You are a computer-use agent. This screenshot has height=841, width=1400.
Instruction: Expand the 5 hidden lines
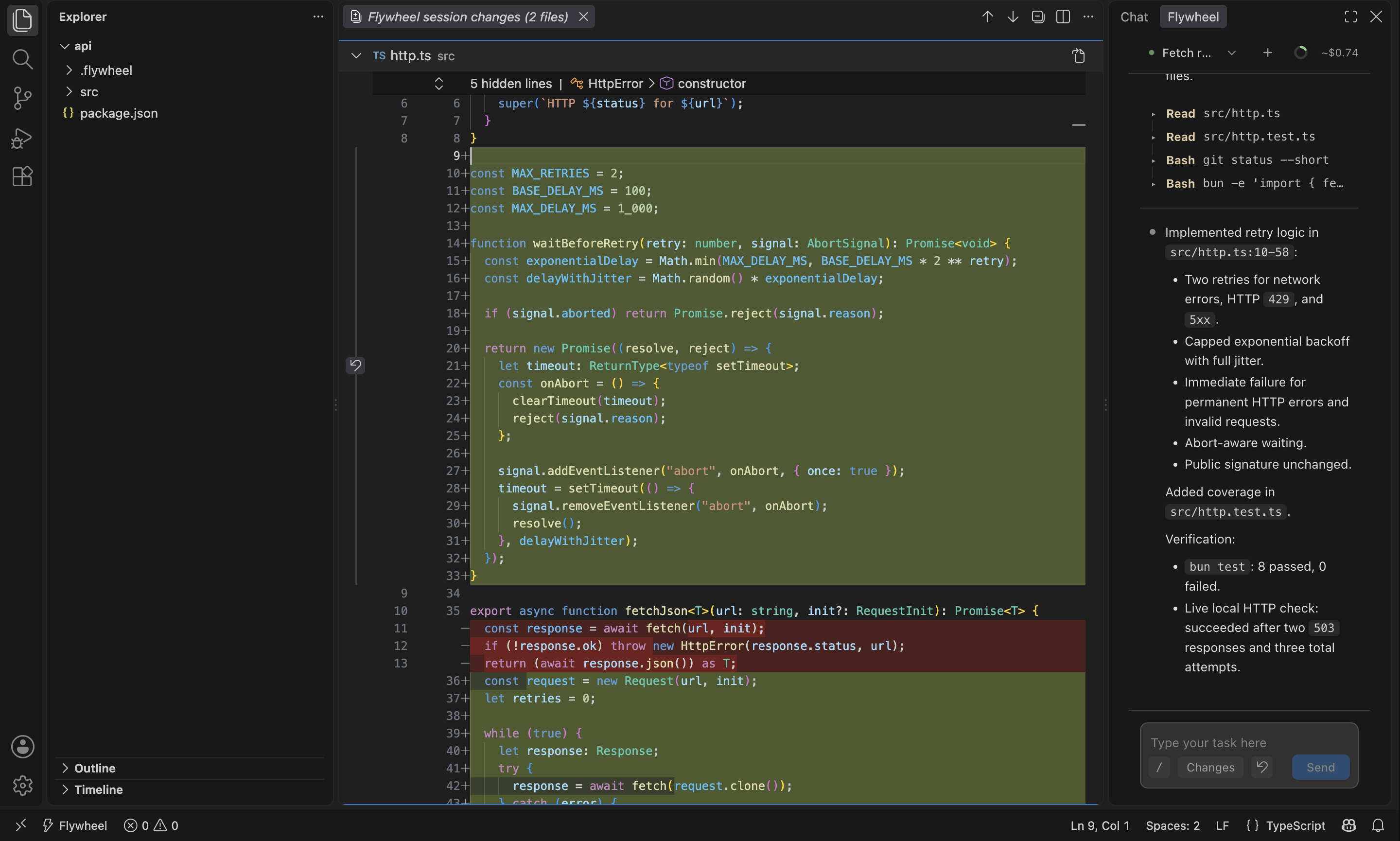pos(438,83)
